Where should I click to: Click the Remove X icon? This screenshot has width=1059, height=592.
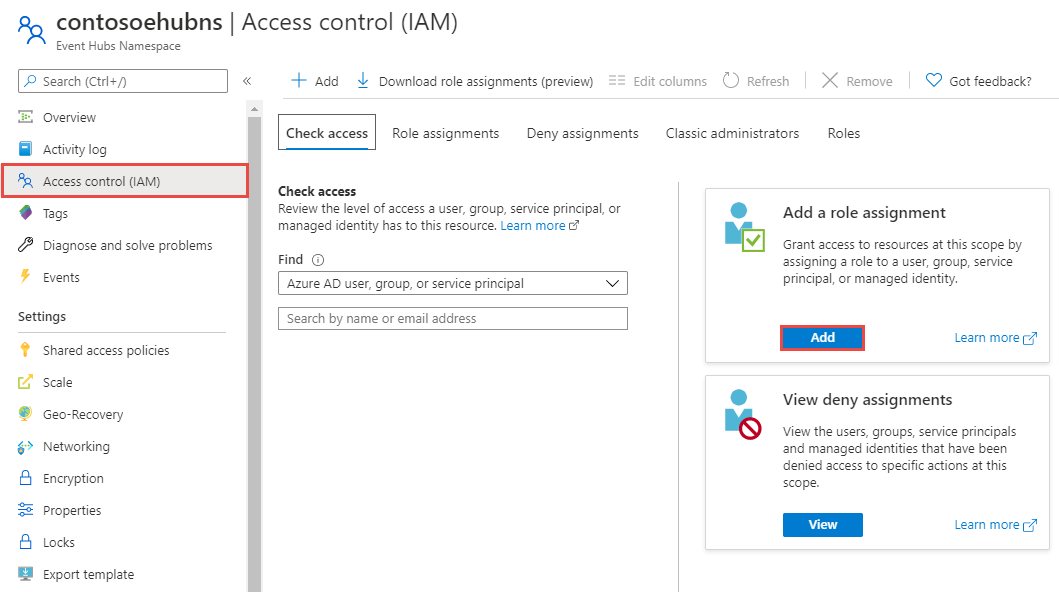[830, 81]
